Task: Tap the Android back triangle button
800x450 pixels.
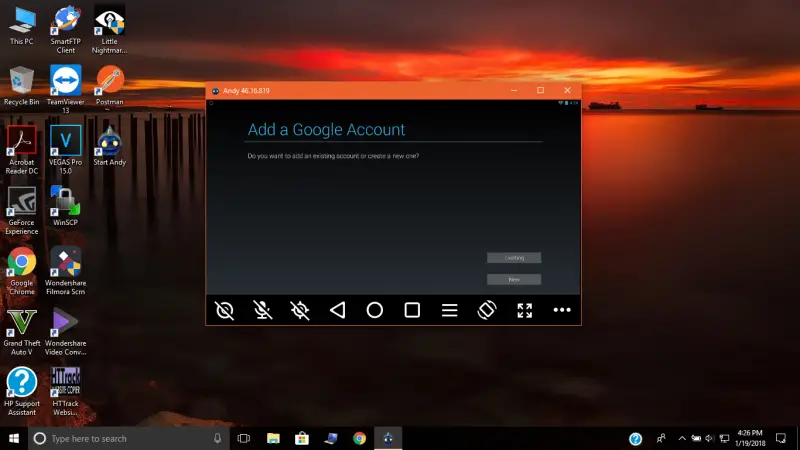Action: tap(337, 310)
